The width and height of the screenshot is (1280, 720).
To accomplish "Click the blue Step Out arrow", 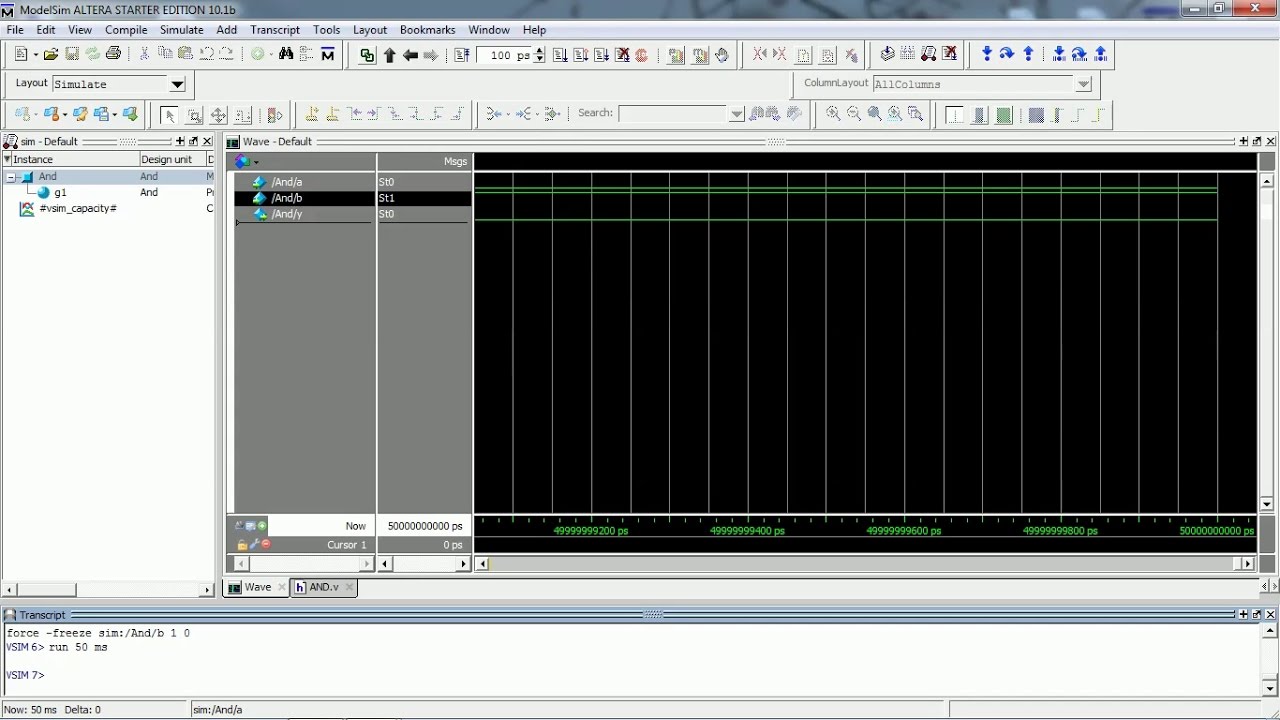I will (x=1028, y=54).
